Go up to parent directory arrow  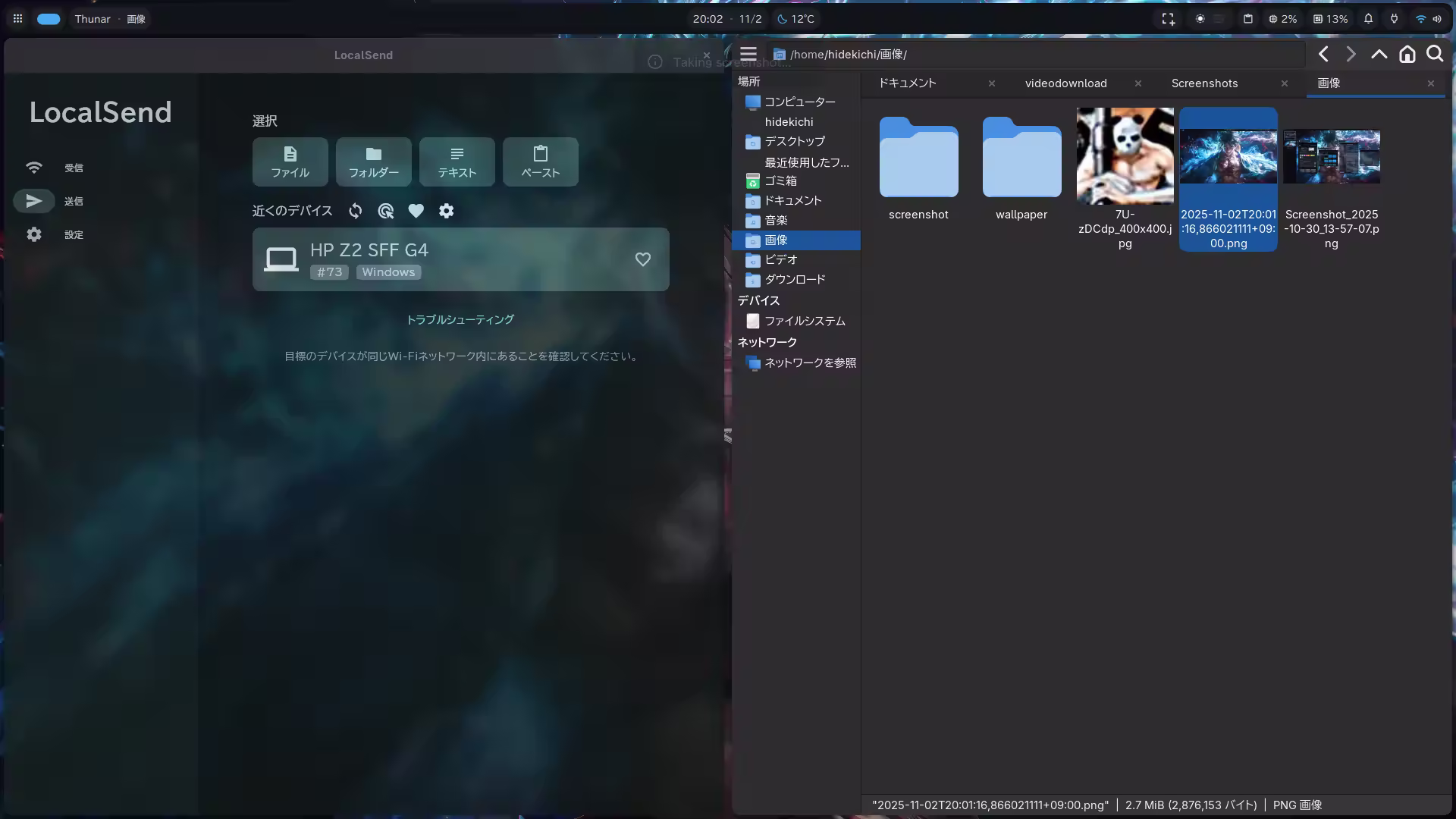point(1379,54)
